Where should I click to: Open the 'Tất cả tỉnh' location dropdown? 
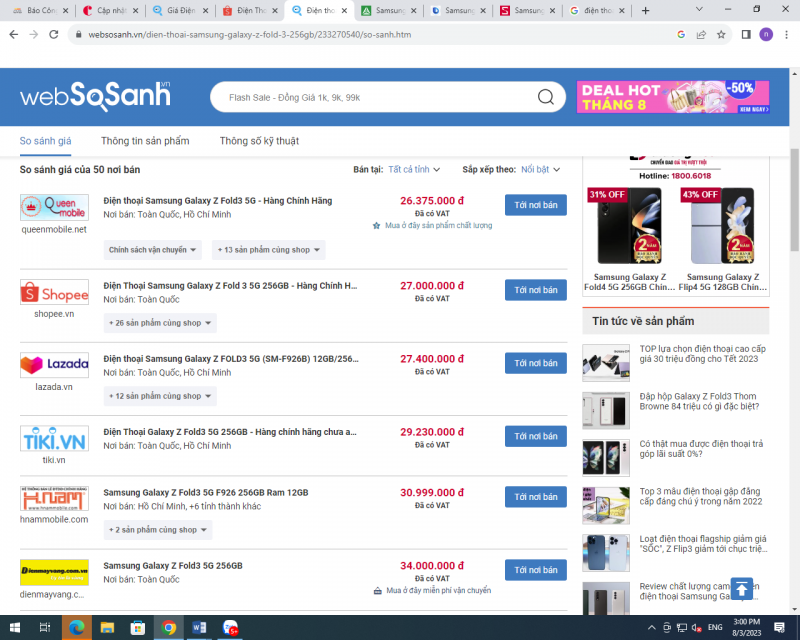[x=415, y=170]
